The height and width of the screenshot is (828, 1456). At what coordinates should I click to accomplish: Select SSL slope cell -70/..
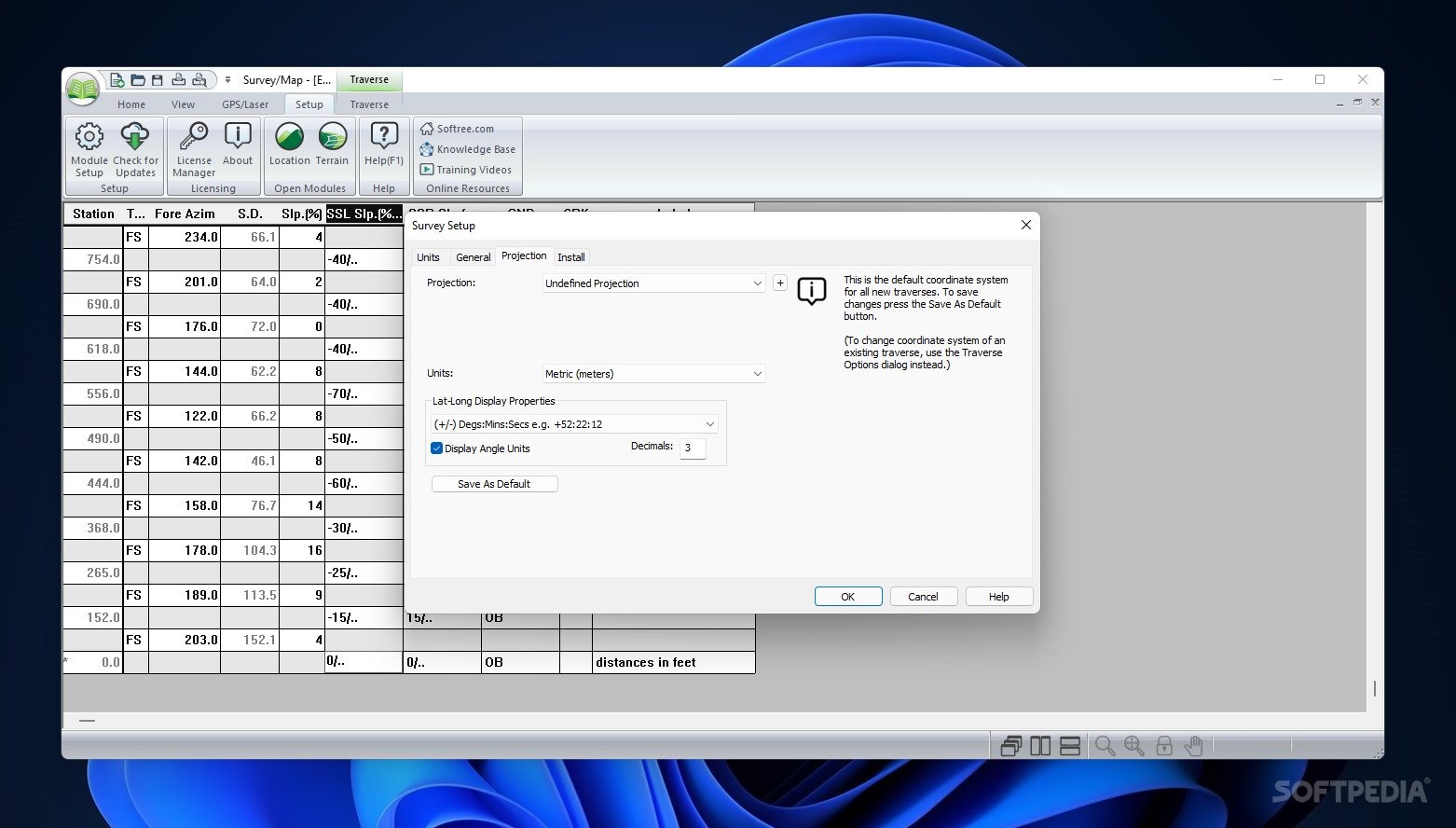point(364,393)
